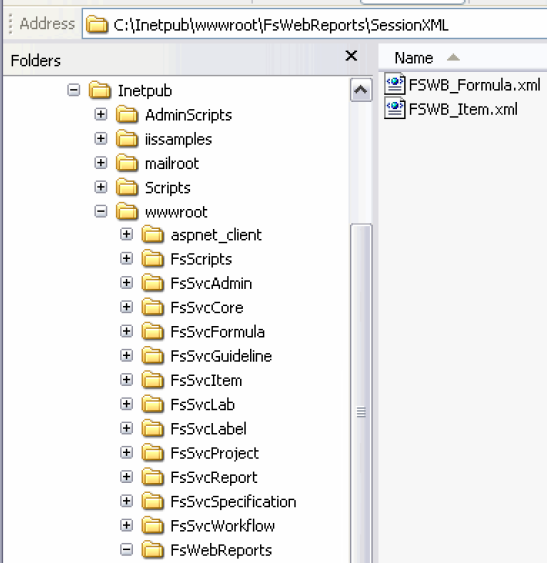The image size is (547, 563).
Task: Click the FsSvcItem folder icon
Action: (153, 380)
